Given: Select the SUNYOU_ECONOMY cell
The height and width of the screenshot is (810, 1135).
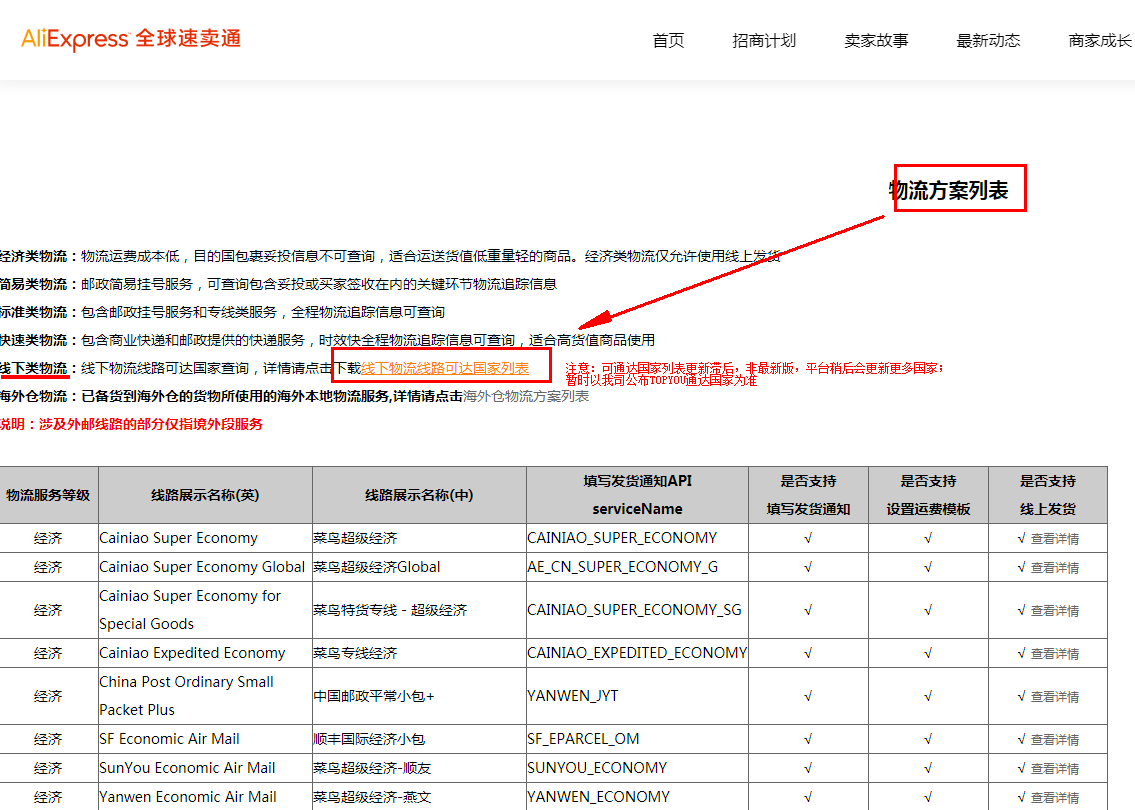Looking at the screenshot, I should point(638,767).
